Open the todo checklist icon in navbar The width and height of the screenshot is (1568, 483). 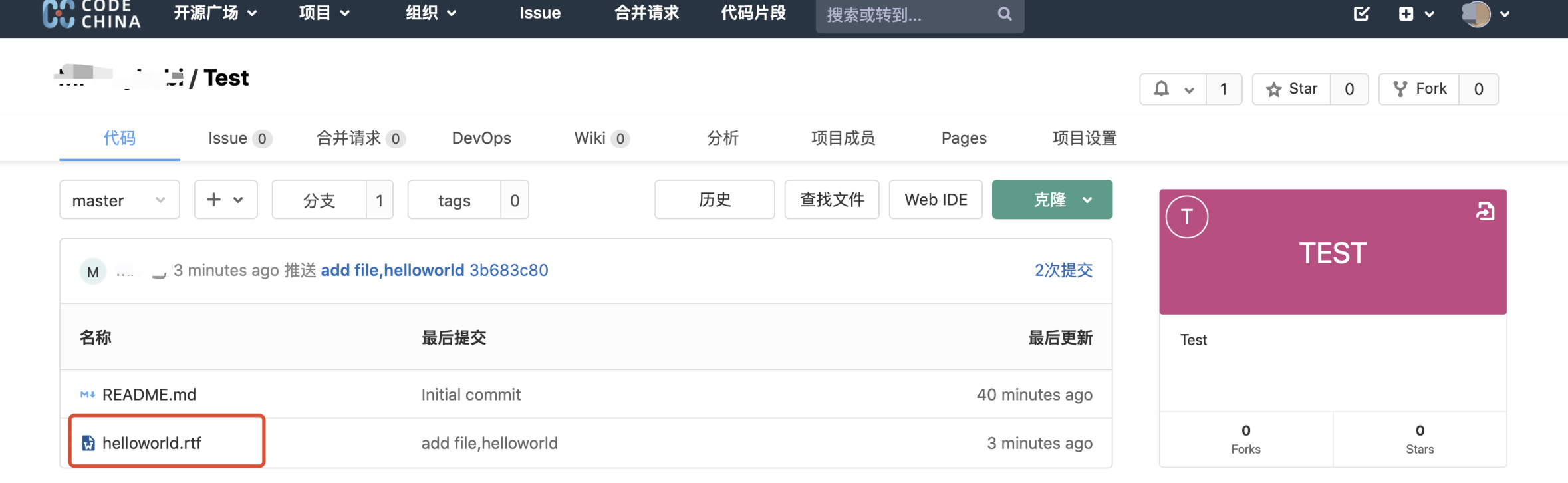click(x=1361, y=13)
